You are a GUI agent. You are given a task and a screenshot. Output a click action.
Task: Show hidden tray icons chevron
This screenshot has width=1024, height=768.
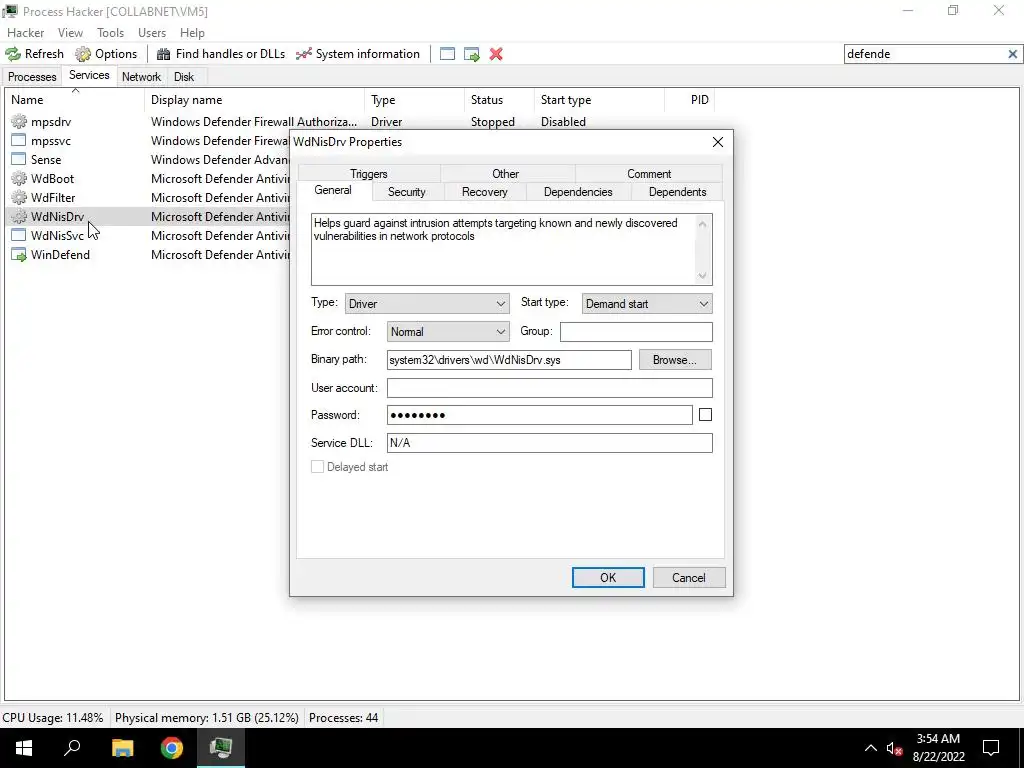coord(871,748)
